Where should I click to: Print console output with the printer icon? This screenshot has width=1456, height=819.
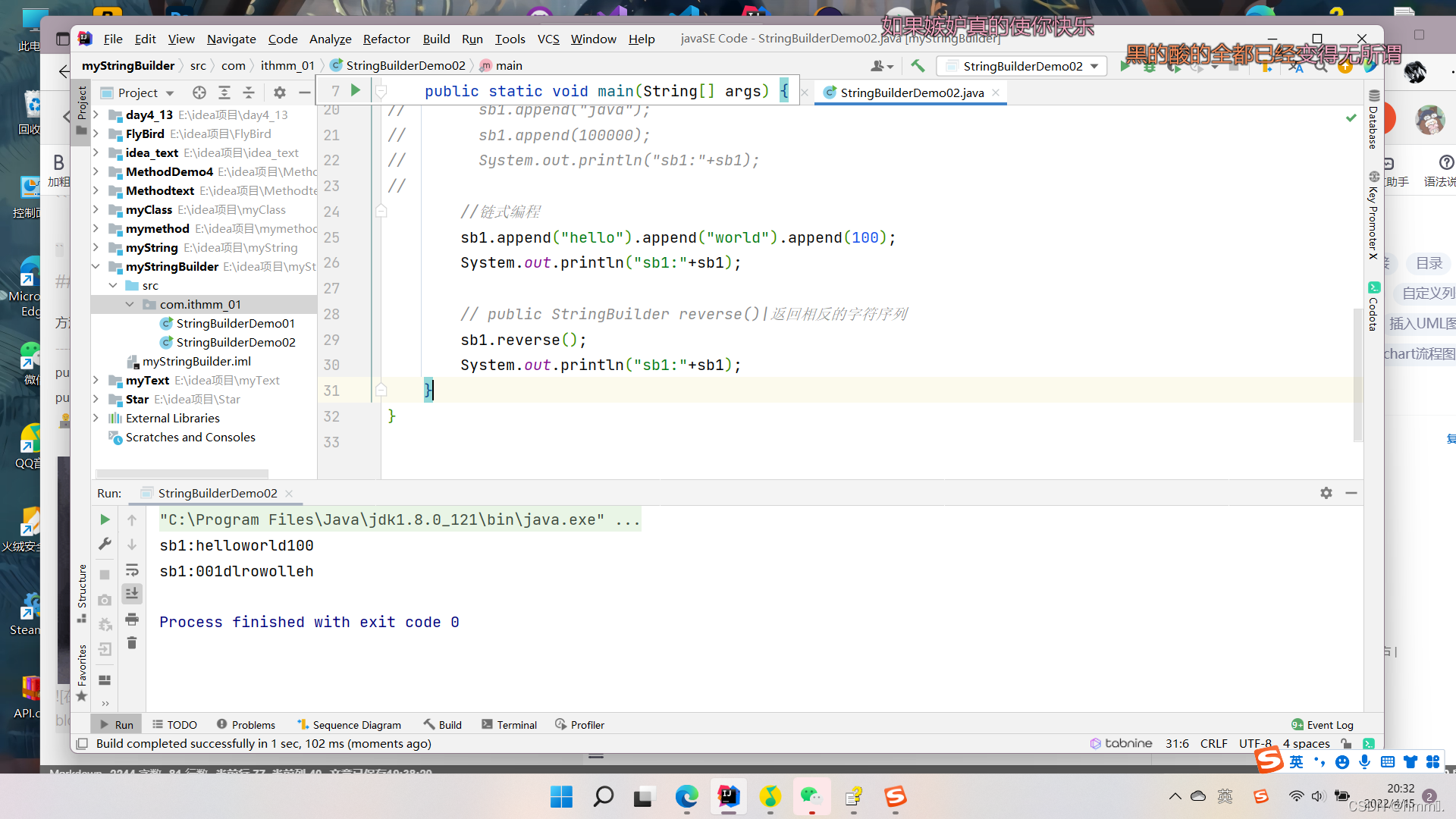(x=132, y=619)
